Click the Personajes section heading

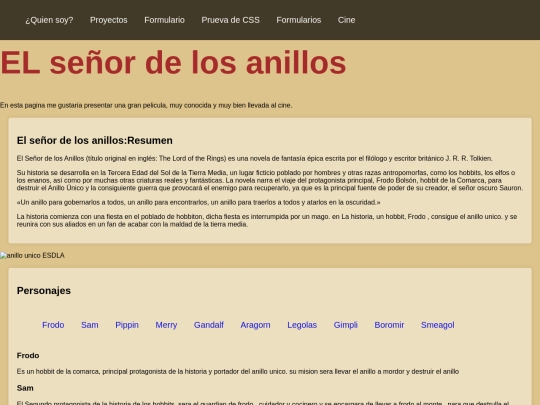pyautogui.click(x=44, y=290)
